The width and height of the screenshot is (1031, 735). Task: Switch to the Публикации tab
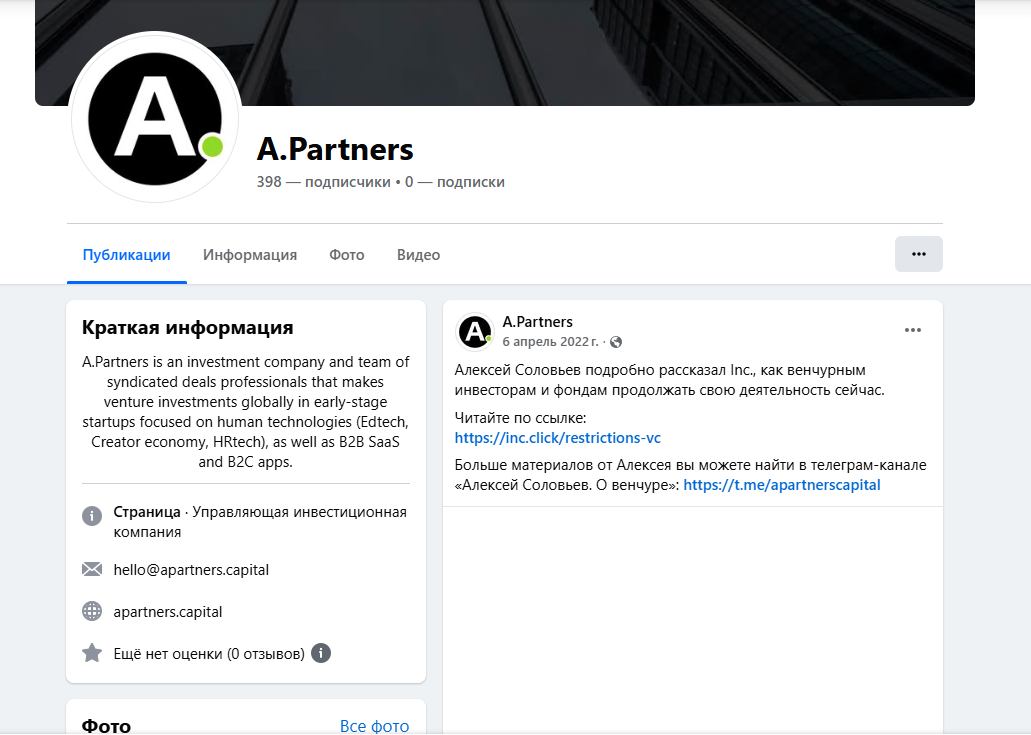pyautogui.click(x=126, y=254)
